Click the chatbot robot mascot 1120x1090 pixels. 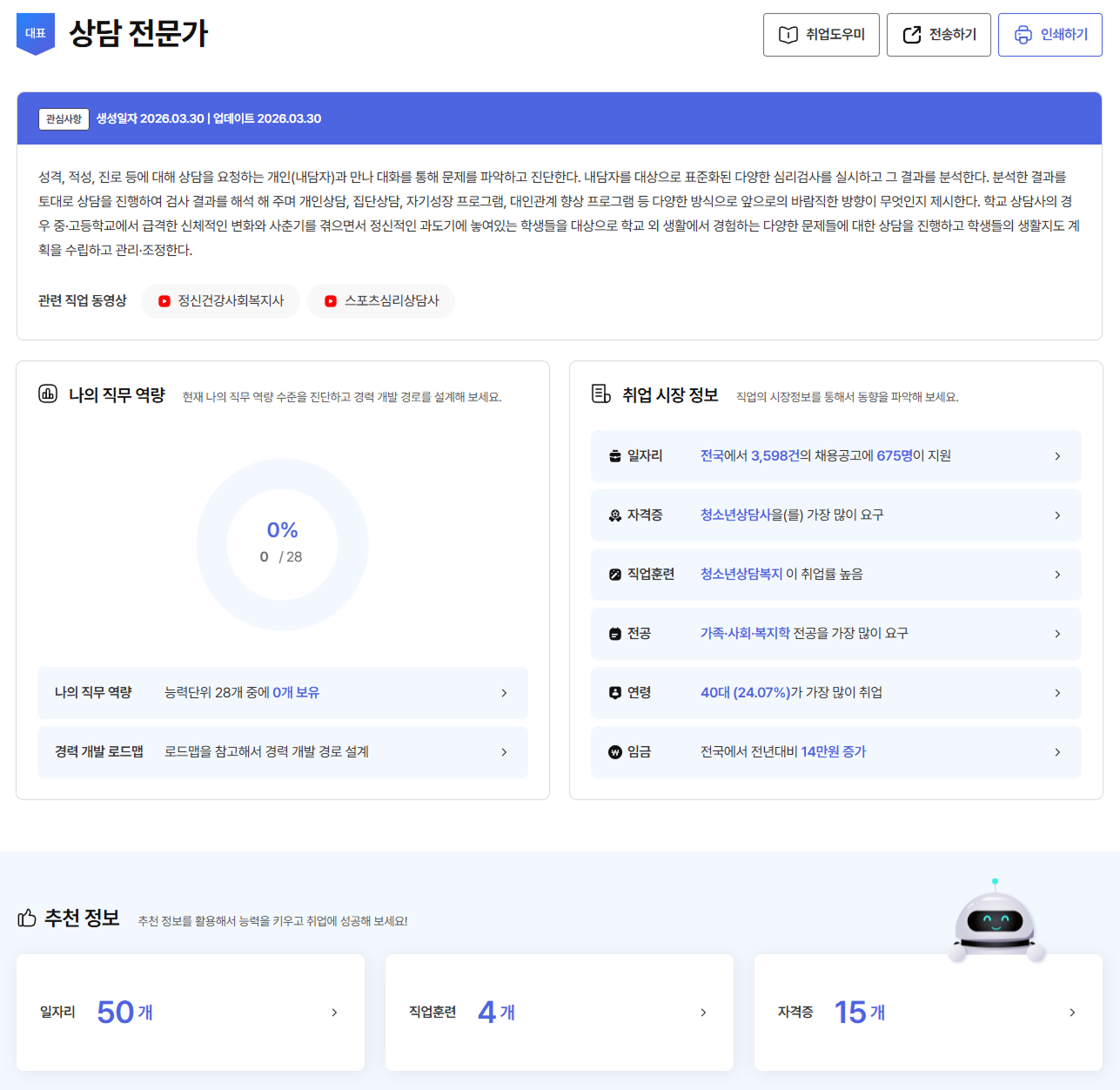pos(995,921)
